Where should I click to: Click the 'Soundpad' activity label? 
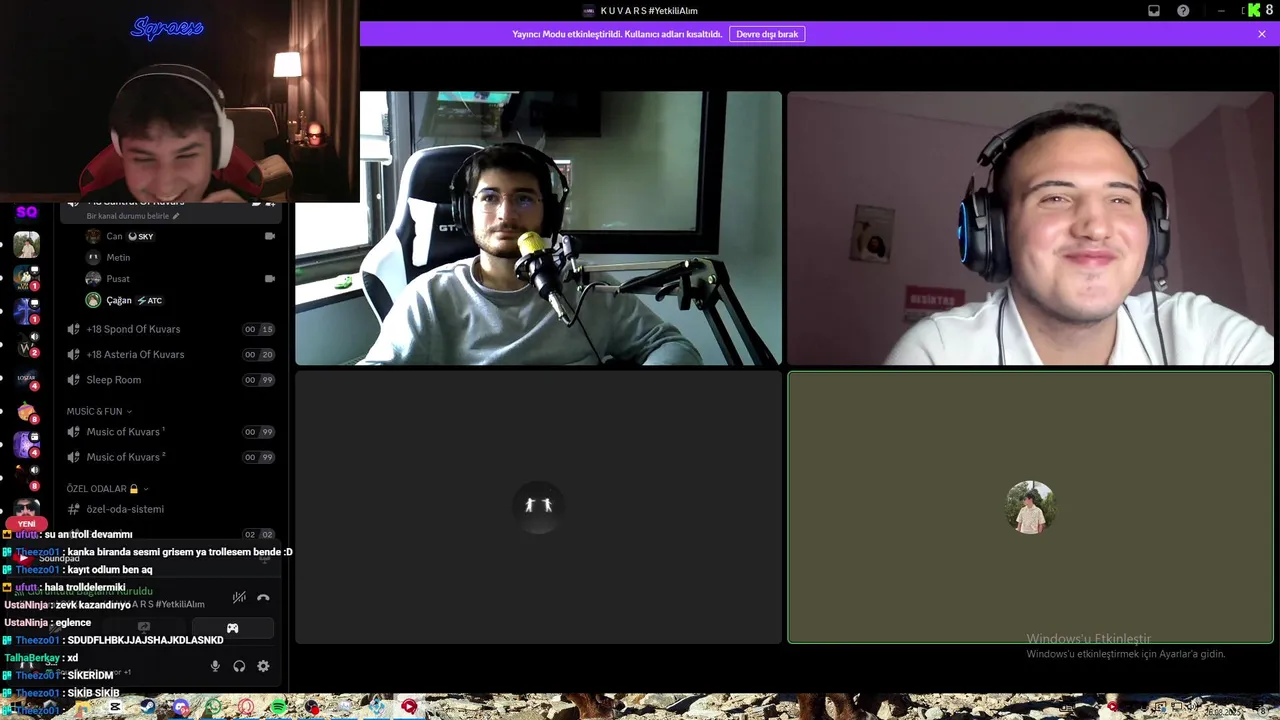(x=59, y=559)
